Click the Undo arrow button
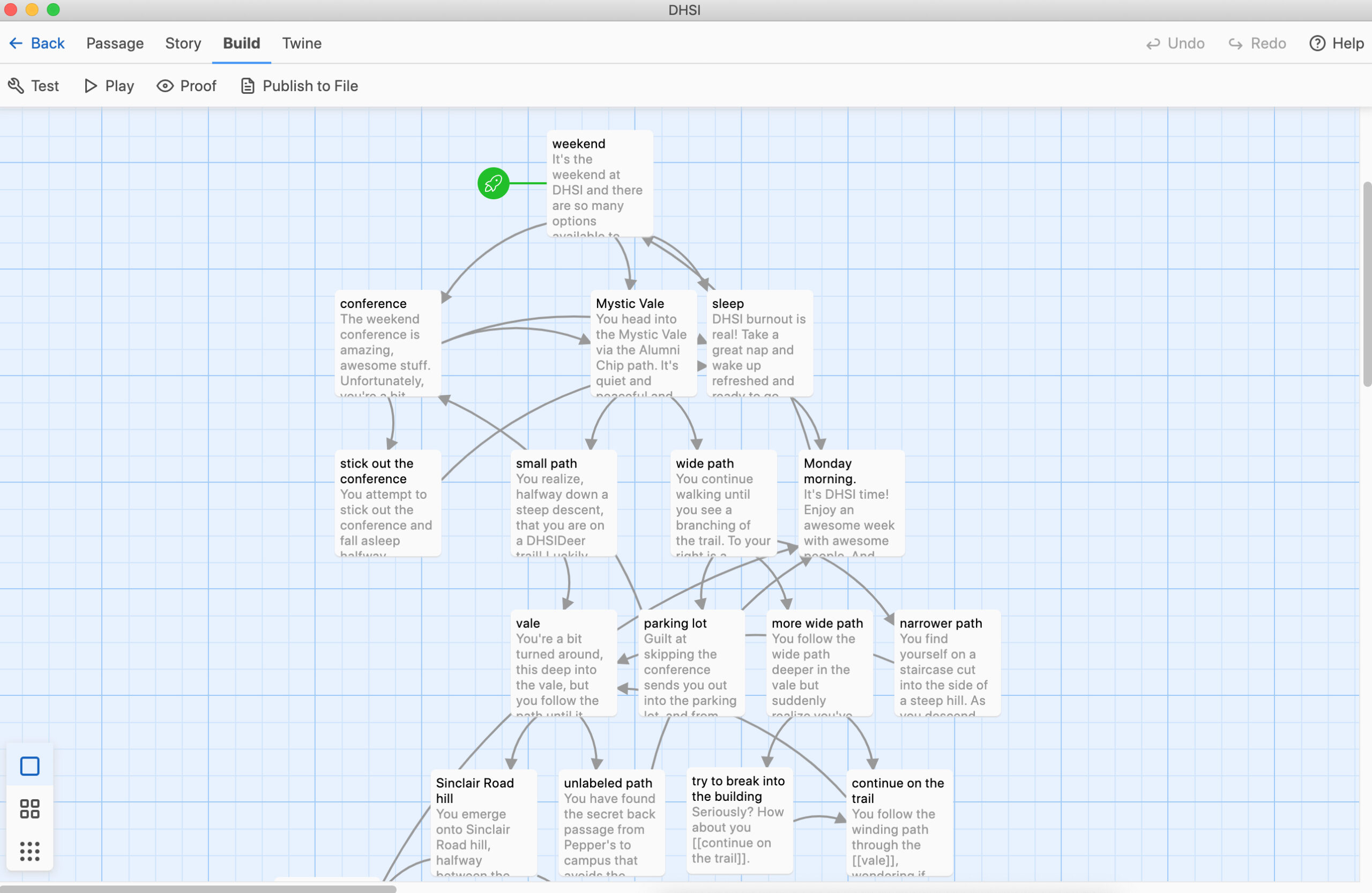The height and width of the screenshot is (893, 1372). point(1175,43)
